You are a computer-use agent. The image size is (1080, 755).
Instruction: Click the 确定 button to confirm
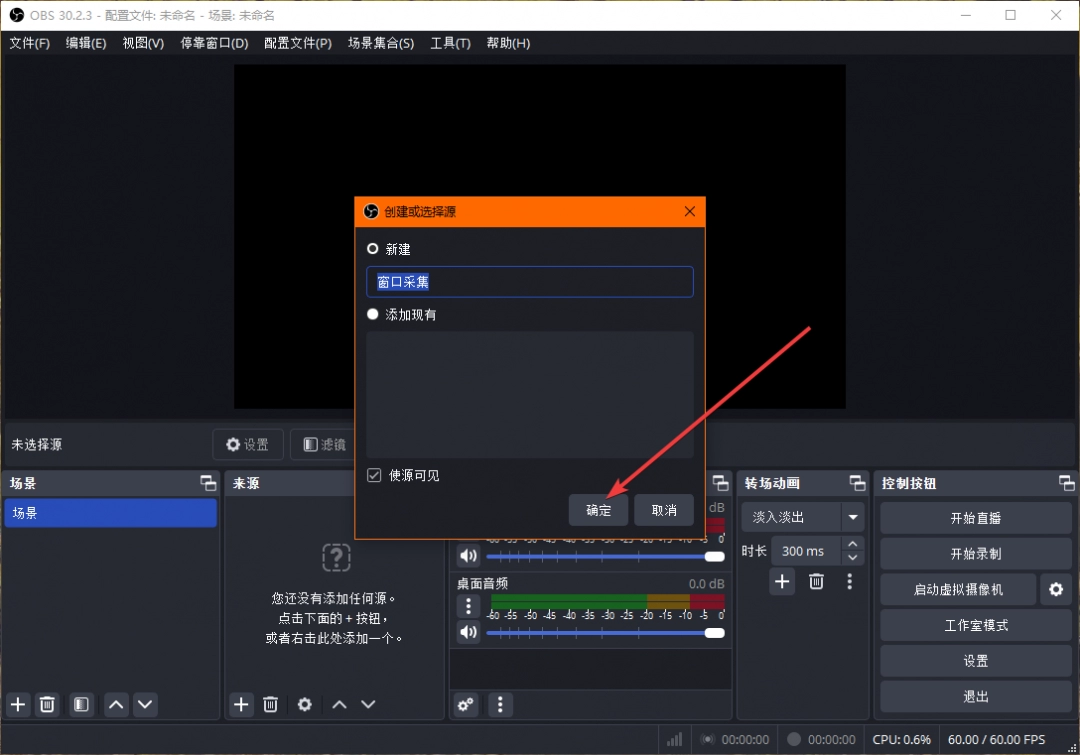point(598,510)
